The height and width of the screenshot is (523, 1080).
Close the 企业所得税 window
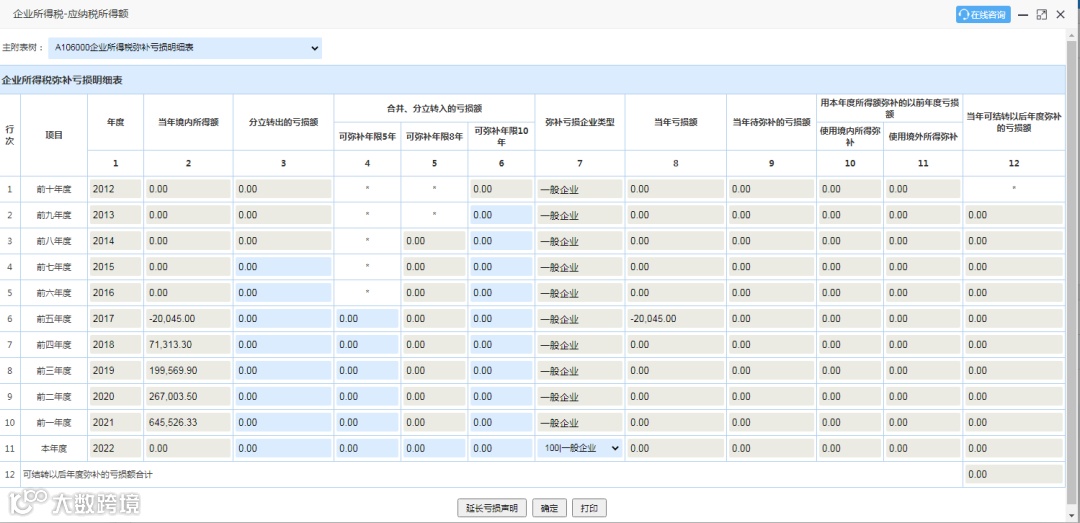(1061, 14)
